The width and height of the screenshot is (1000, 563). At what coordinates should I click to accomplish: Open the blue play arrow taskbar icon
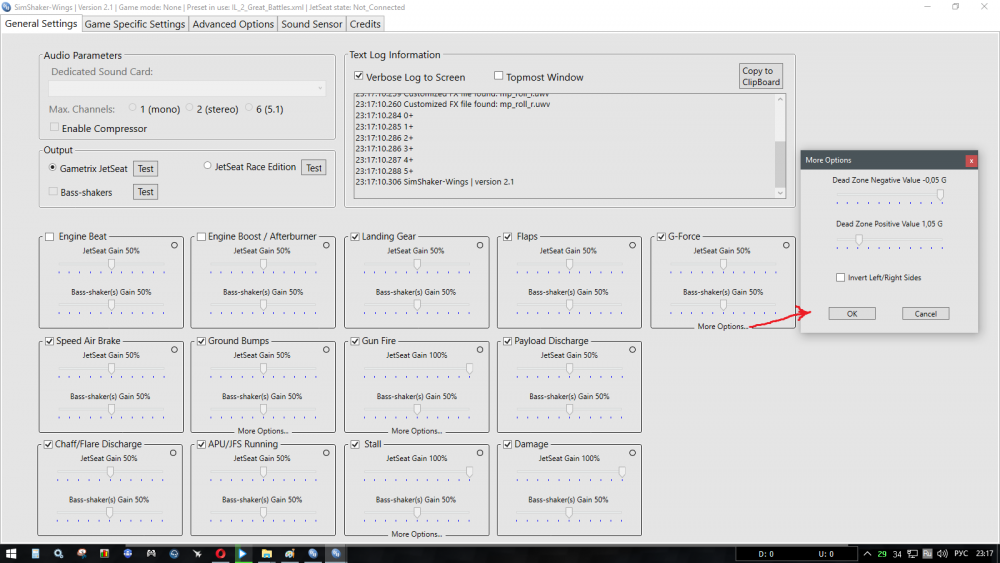pos(242,553)
